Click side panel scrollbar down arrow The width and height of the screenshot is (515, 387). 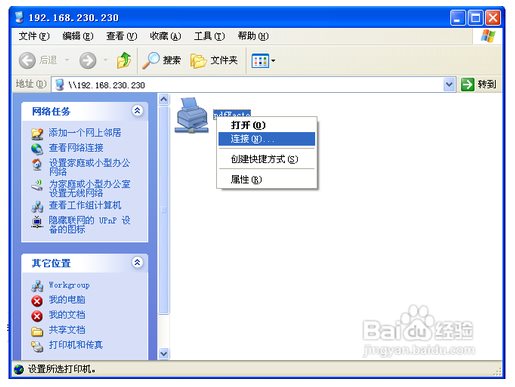(x=163, y=354)
